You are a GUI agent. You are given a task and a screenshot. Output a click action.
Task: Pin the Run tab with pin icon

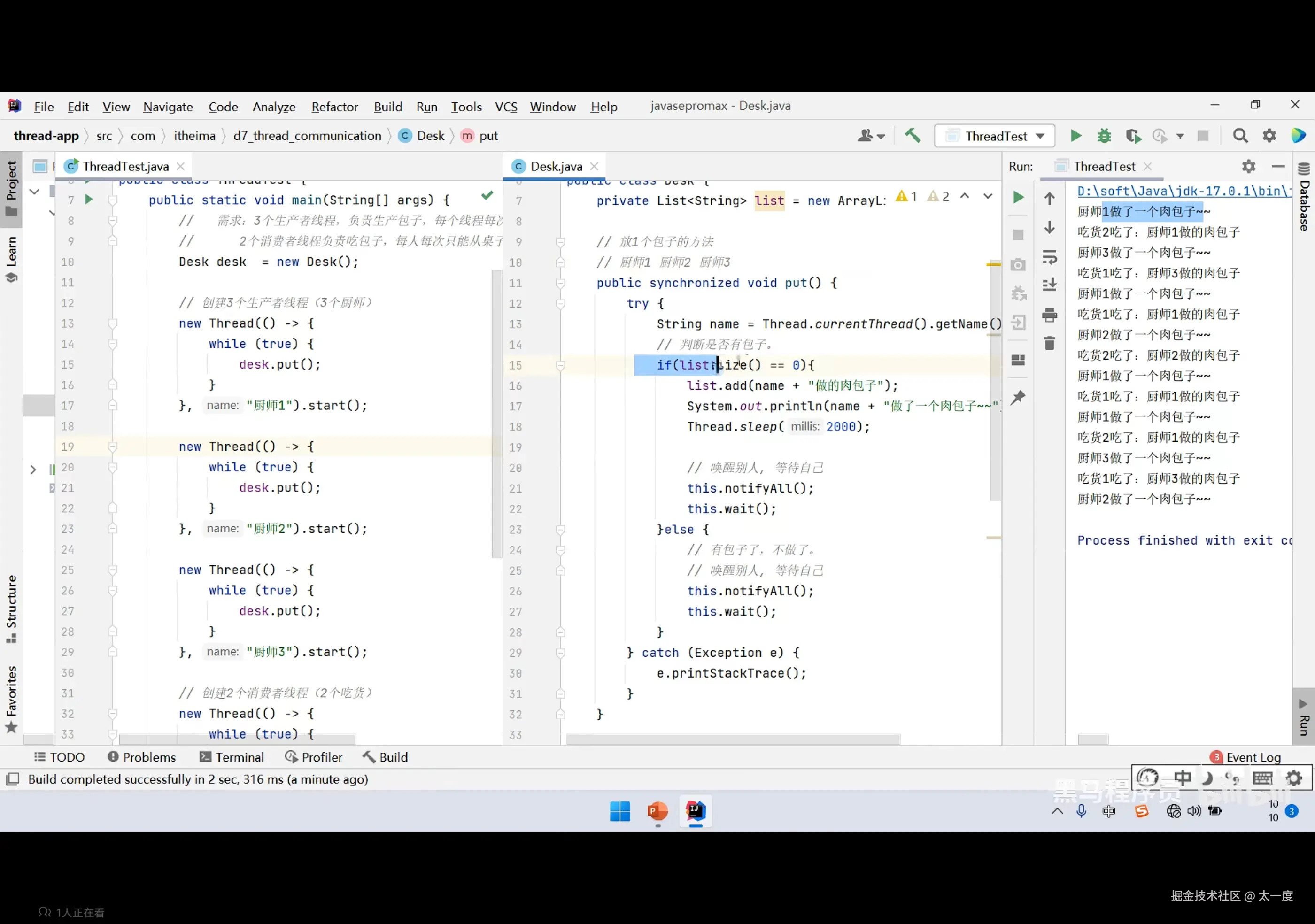point(1018,397)
